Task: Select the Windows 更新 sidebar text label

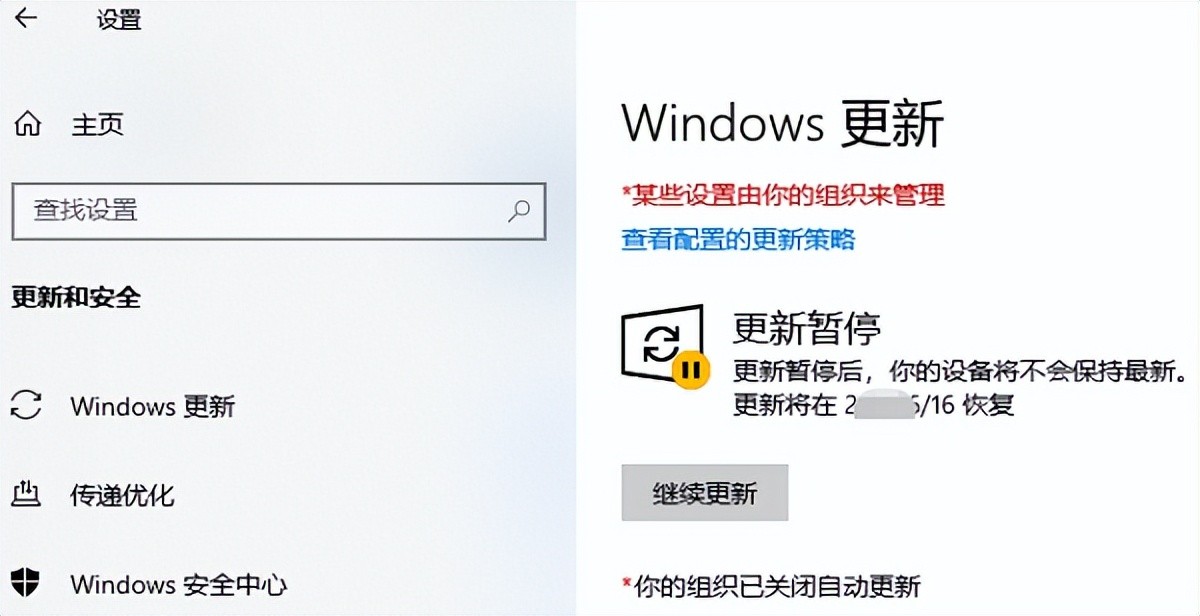Action: point(153,407)
